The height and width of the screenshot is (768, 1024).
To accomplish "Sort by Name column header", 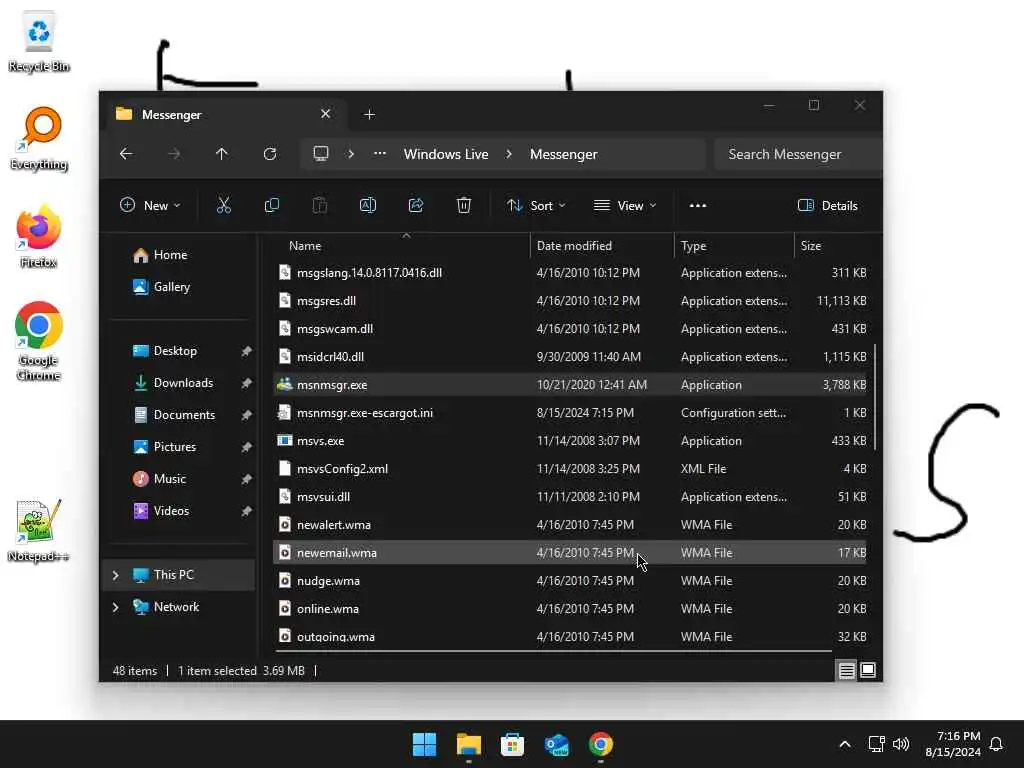I will 401,246.
